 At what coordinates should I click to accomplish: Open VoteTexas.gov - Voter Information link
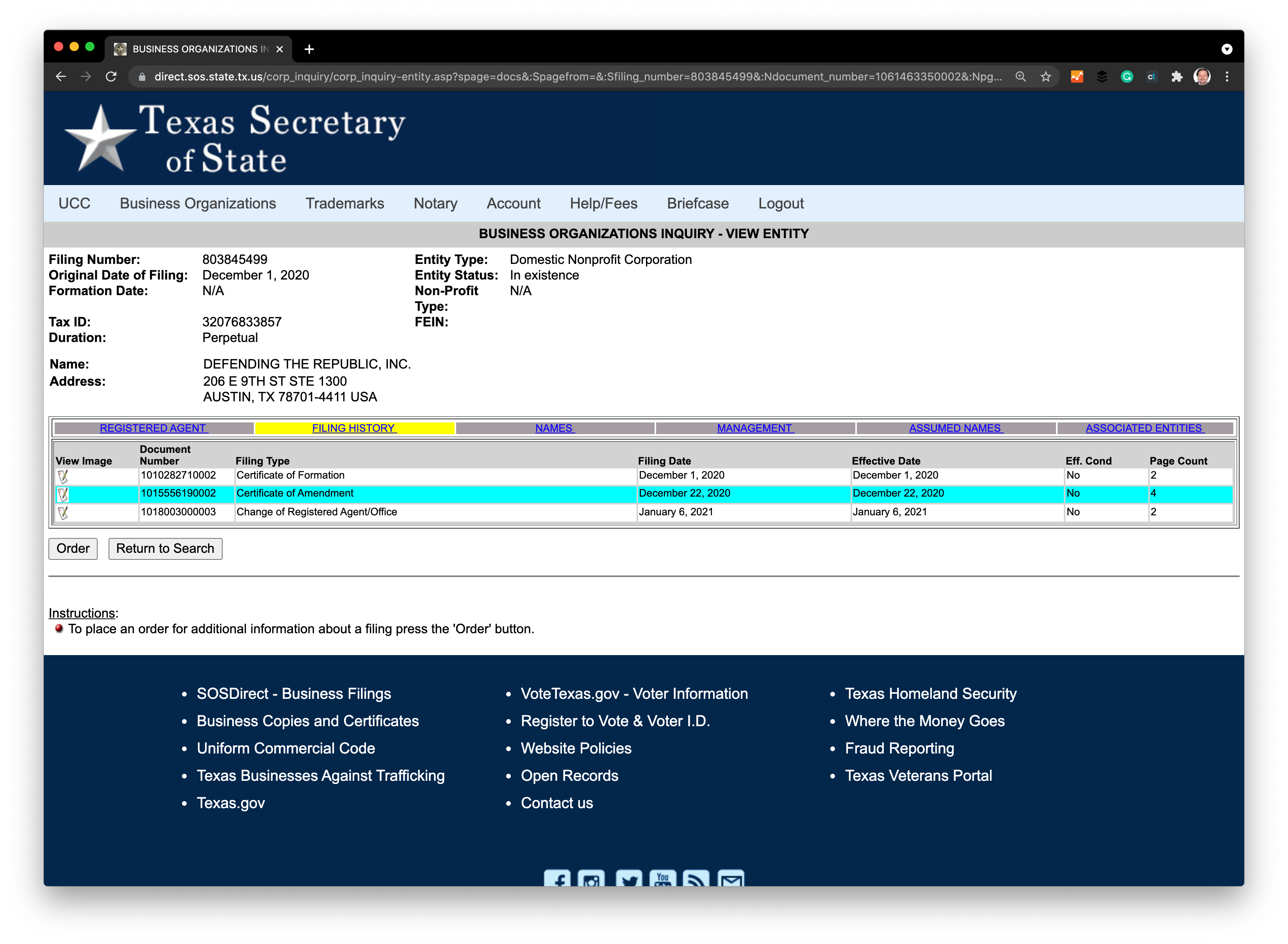(635, 694)
